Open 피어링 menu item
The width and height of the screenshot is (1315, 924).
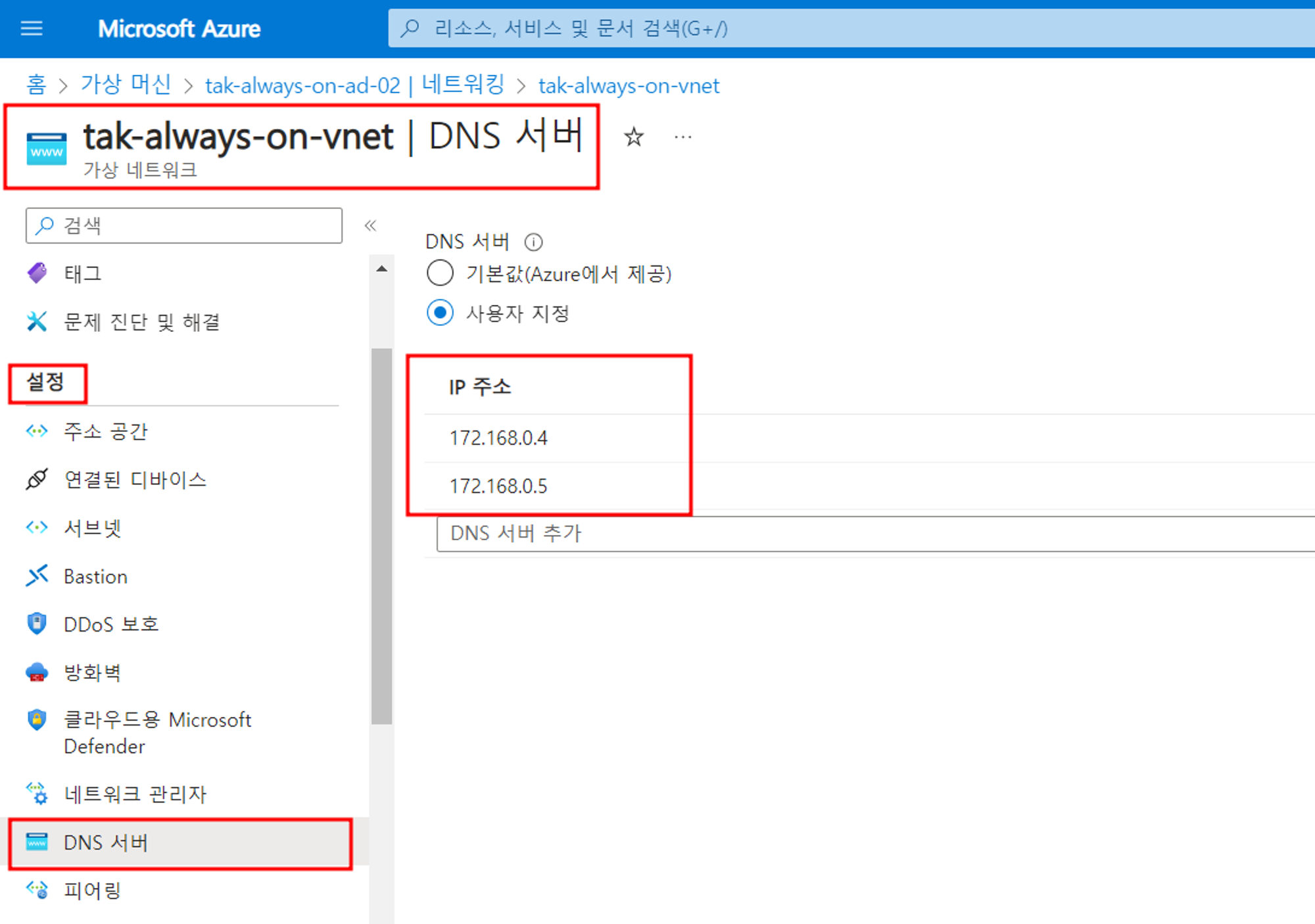(x=92, y=890)
